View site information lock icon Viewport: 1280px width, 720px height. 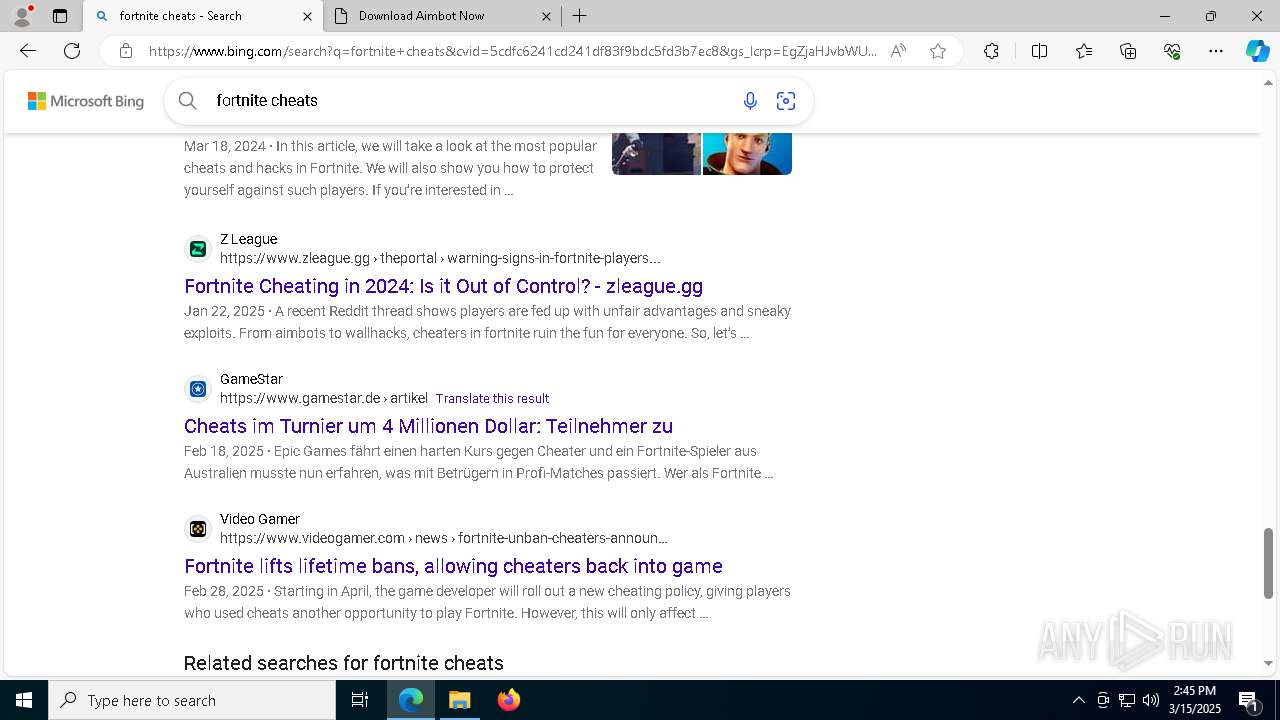[x=126, y=51]
